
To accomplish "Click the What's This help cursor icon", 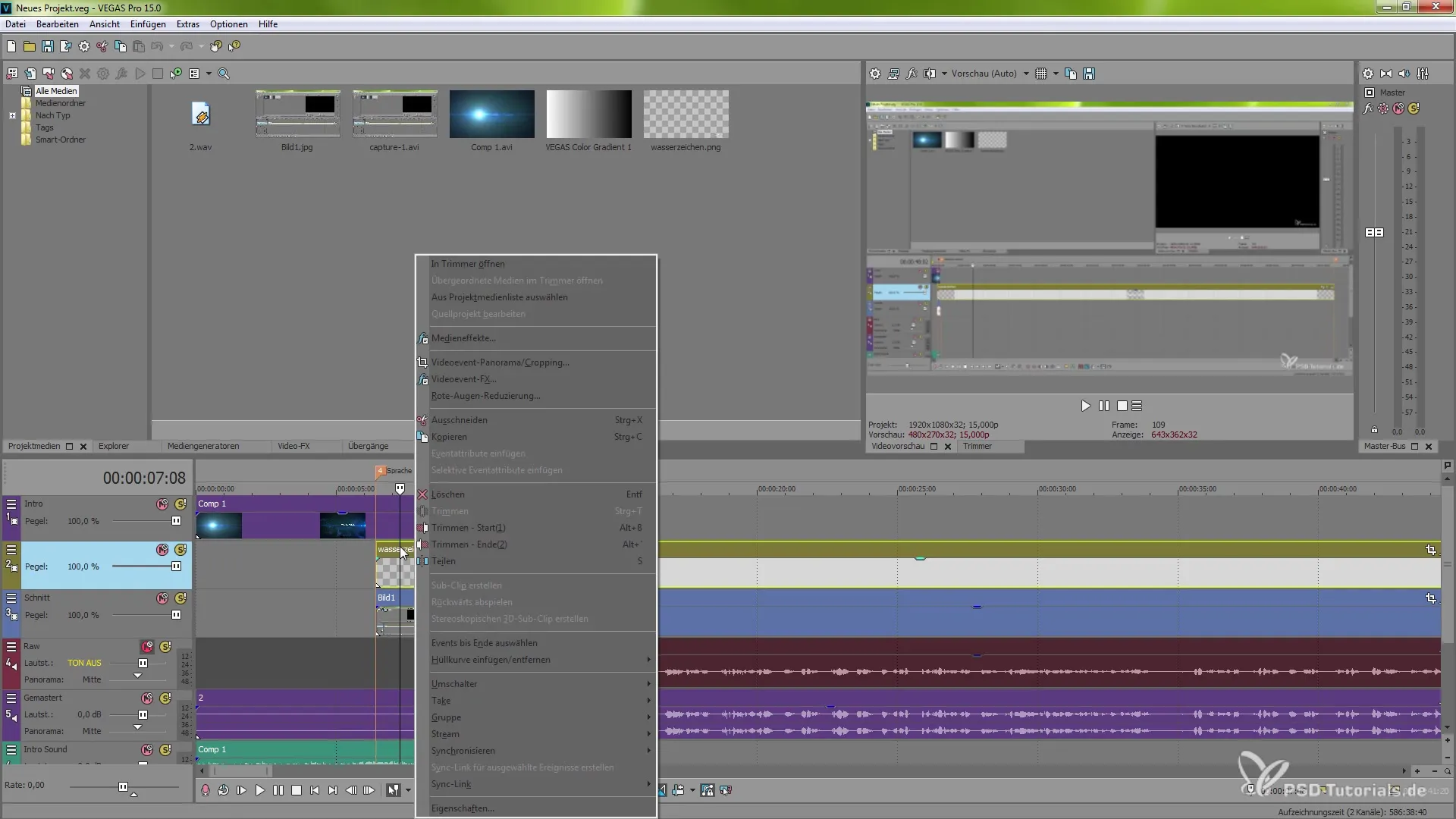I will pos(234,46).
